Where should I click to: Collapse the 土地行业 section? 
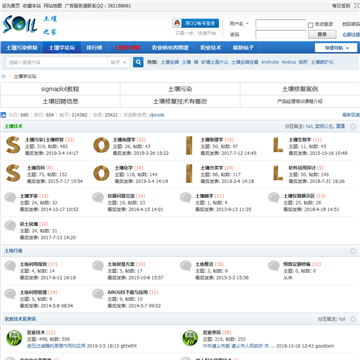tap(353, 251)
